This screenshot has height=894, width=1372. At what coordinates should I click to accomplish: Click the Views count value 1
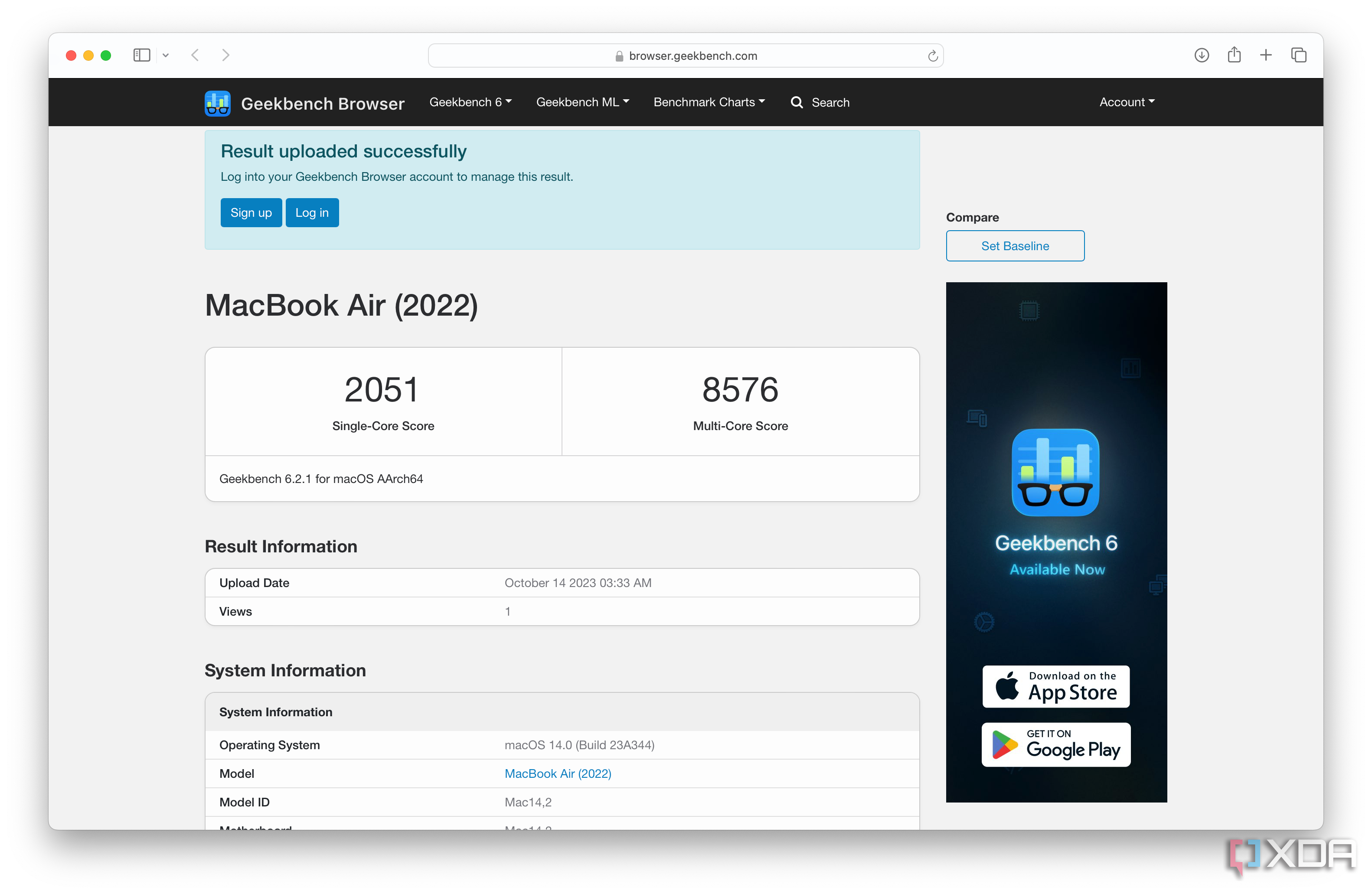click(x=507, y=612)
